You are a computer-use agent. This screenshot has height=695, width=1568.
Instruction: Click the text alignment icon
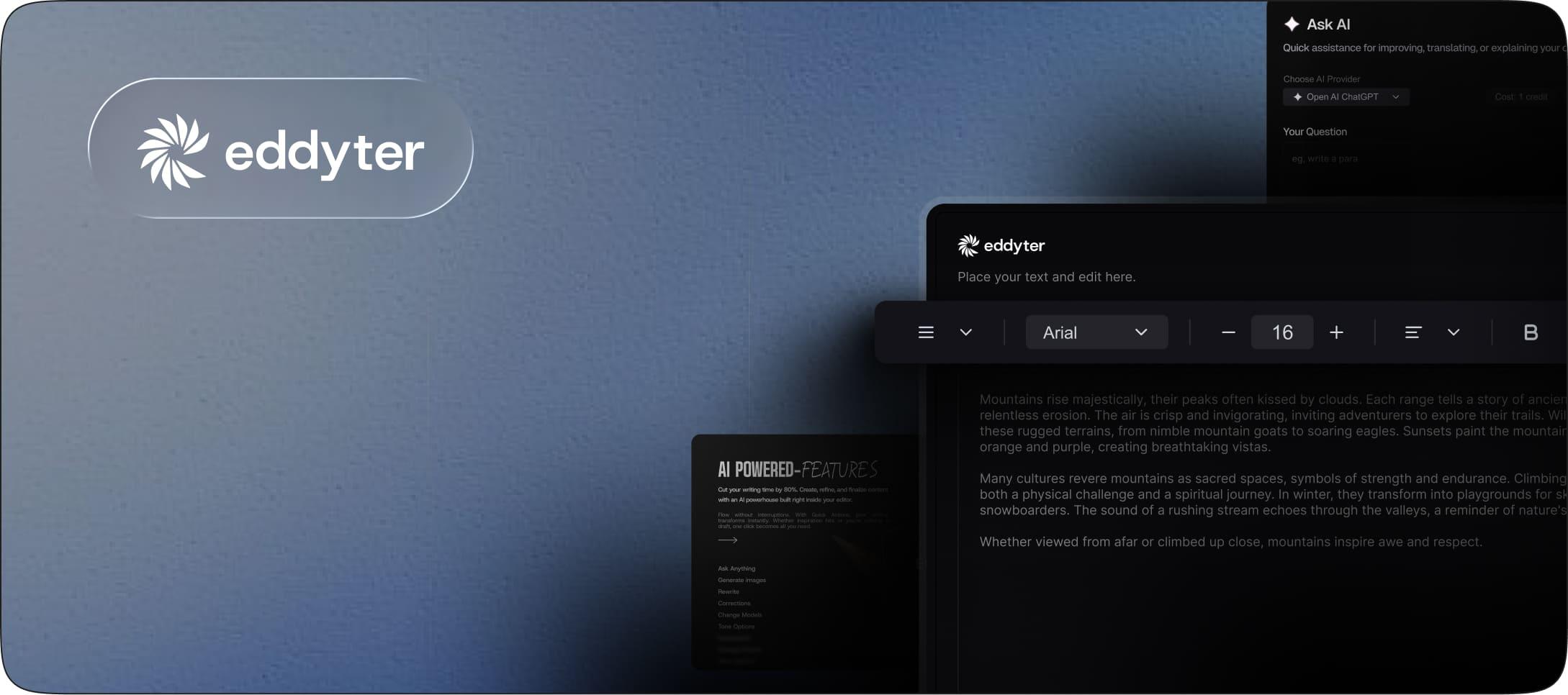[1413, 332]
